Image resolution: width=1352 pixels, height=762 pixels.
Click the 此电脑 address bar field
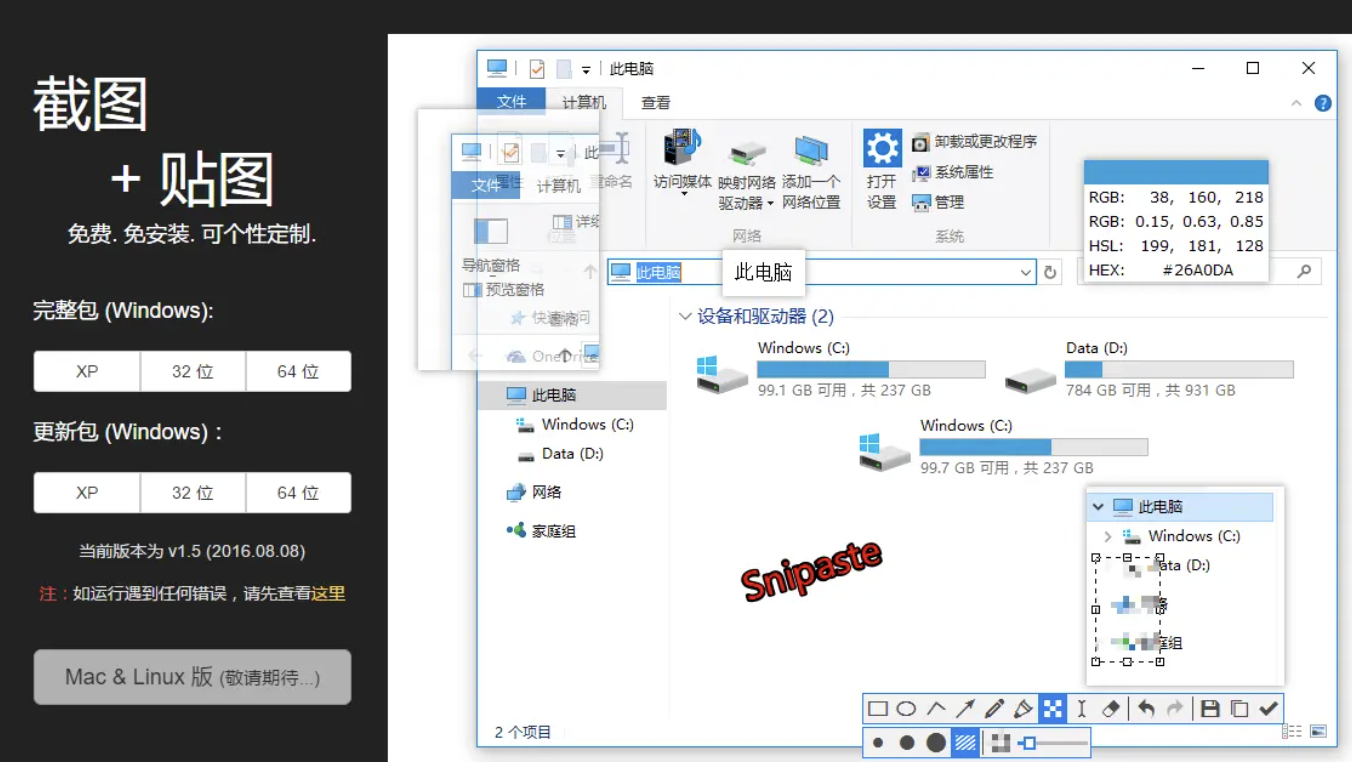point(820,272)
